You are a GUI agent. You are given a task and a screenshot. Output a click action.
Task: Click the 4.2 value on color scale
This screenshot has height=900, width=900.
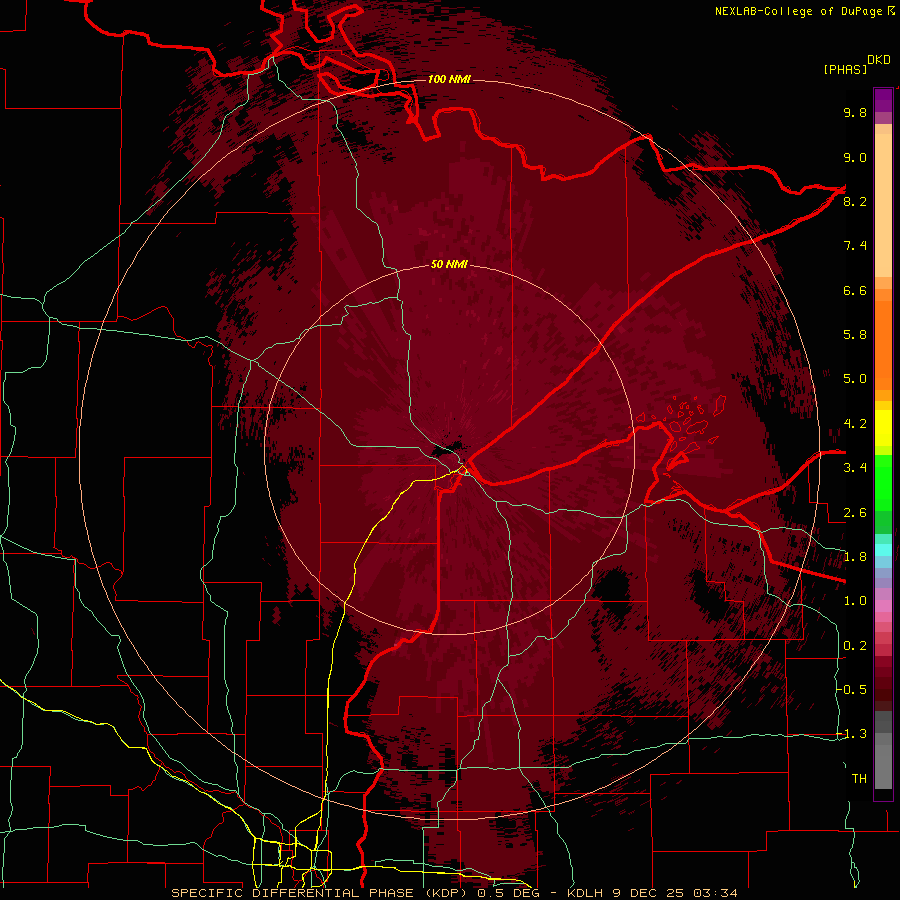click(x=855, y=424)
